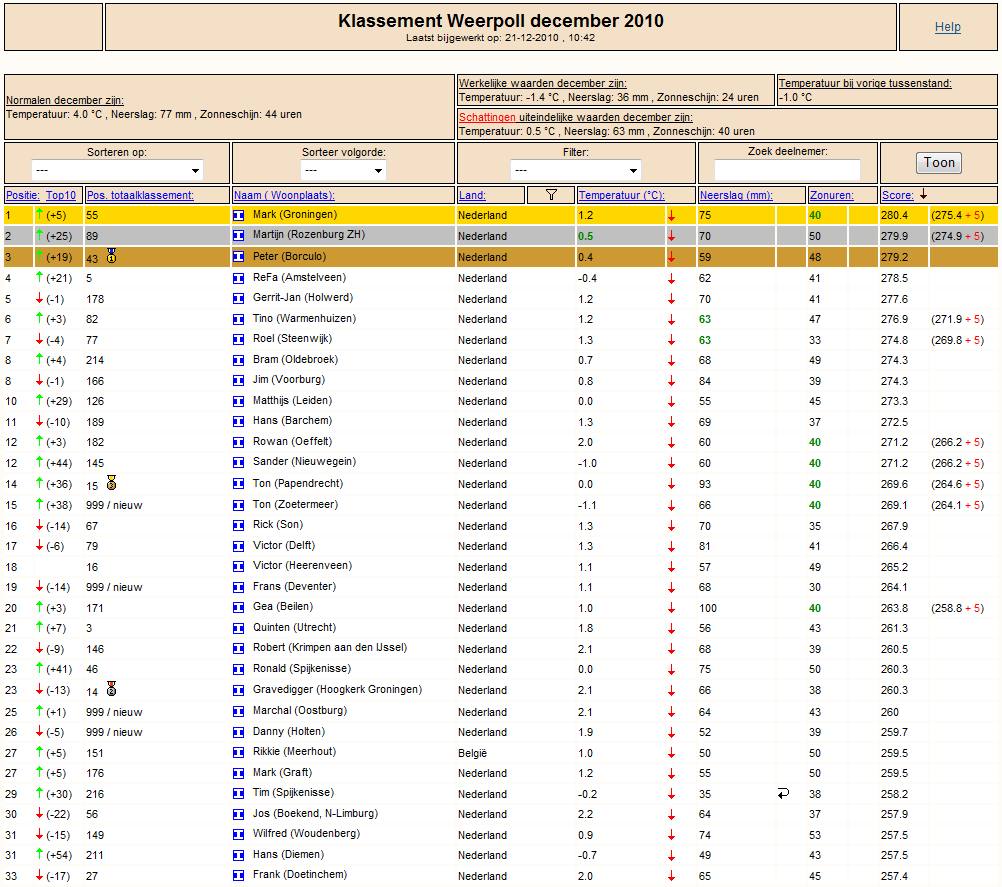Click the medal icon in Gravedigger's row
Viewport: 1002px width, 887px height.
[x=112, y=689]
